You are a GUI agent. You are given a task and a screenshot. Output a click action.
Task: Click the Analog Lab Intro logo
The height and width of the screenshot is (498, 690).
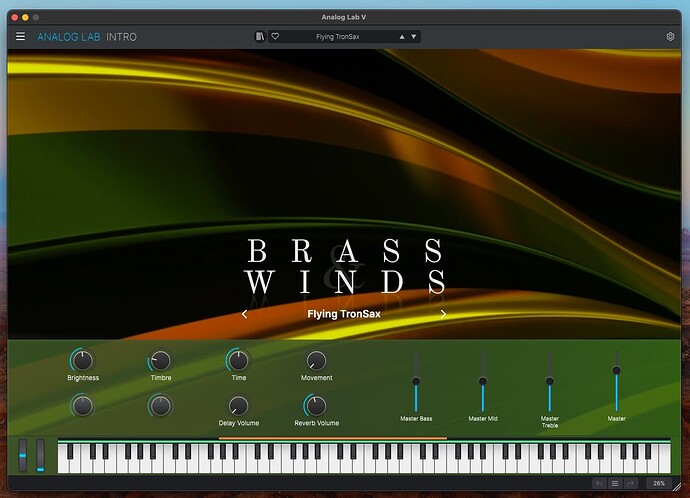(87, 37)
